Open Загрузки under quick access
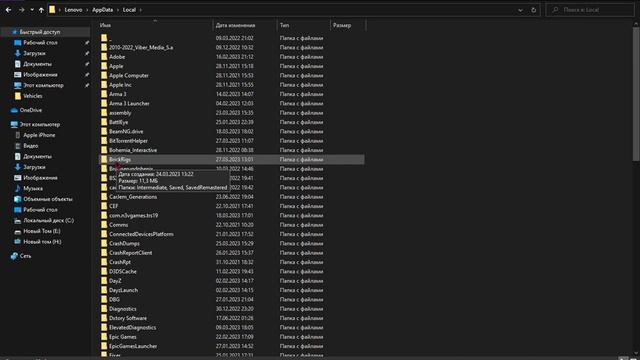 click(x=34, y=53)
